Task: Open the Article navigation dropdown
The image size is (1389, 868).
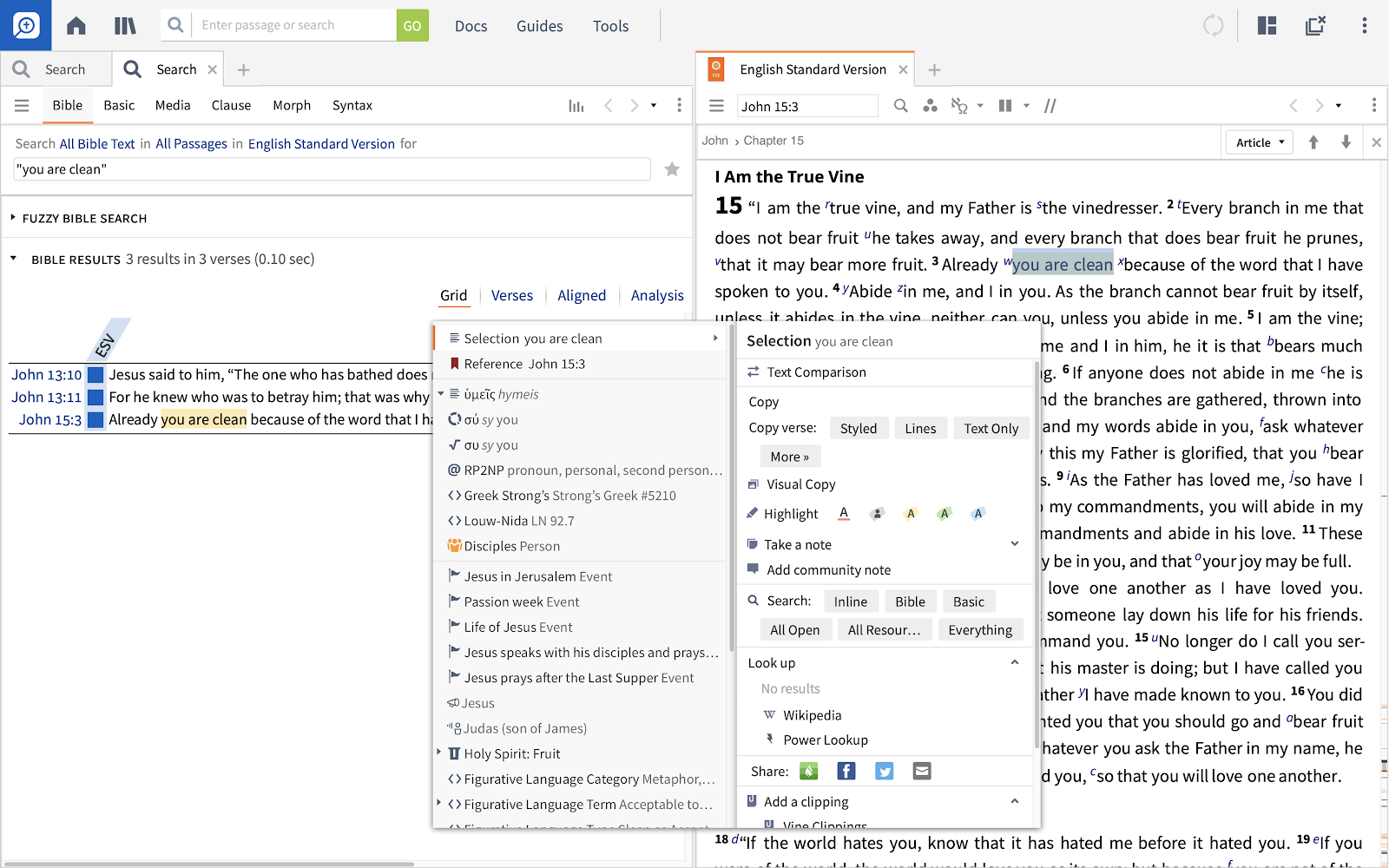Action: click(x=1259, y=142)
